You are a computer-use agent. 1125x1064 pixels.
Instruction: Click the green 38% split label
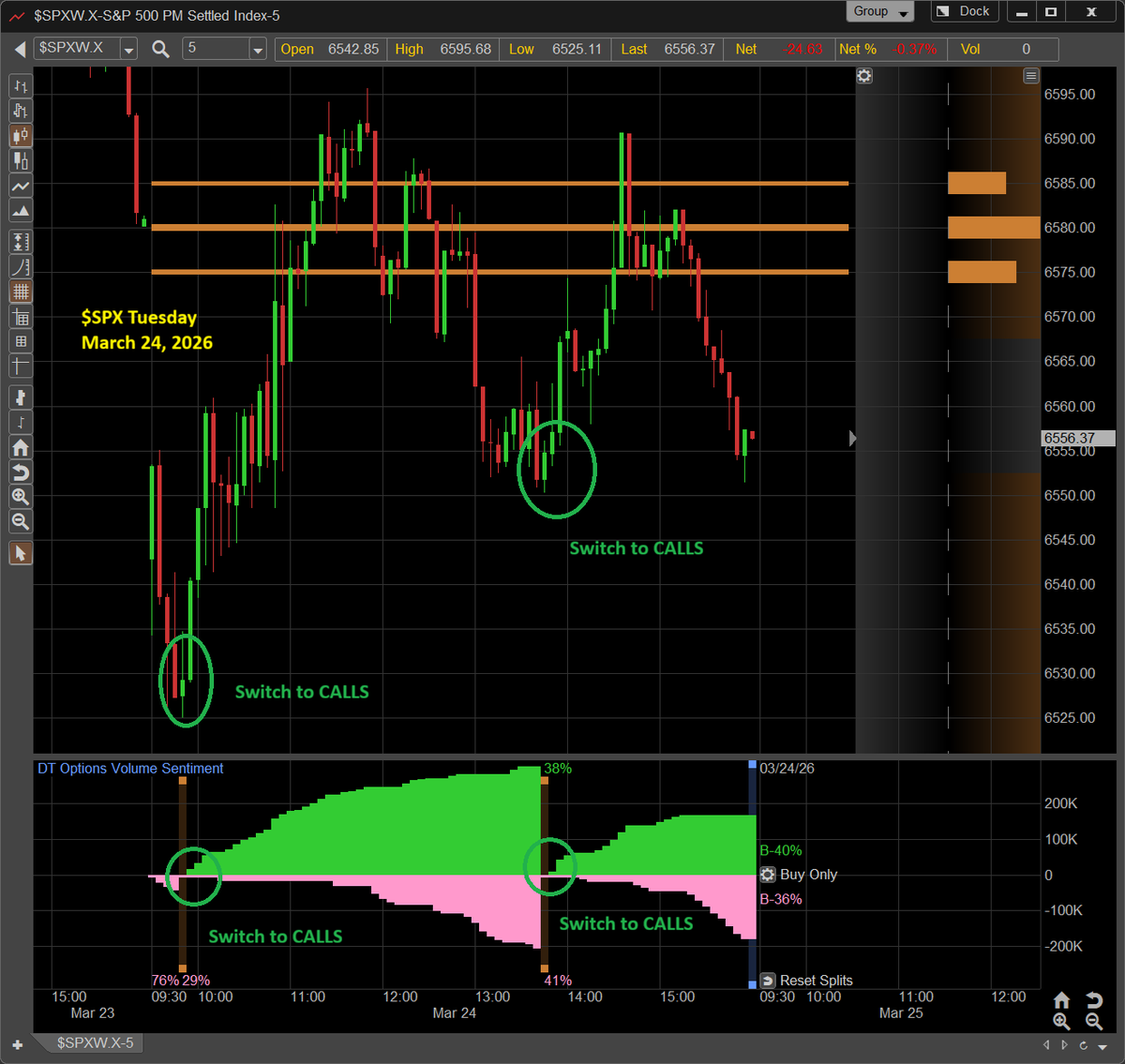coord(558,769)
